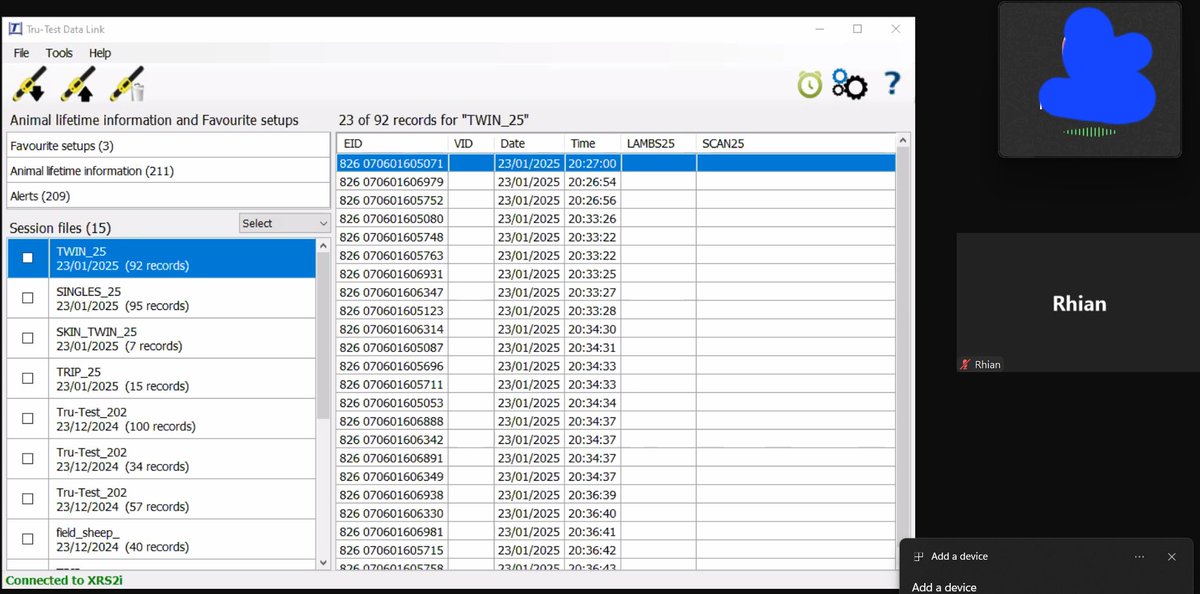This screenshot has height=594, width=1200.
Task: Open the settings gears icon
Action: 850,85
